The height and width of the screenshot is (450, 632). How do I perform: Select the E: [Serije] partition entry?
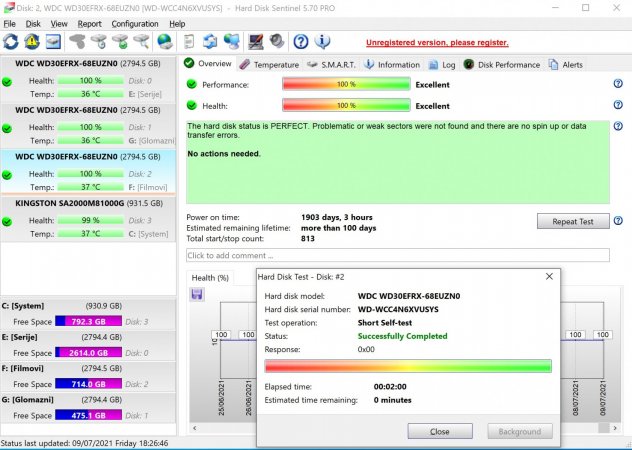[x=88, y=345]
